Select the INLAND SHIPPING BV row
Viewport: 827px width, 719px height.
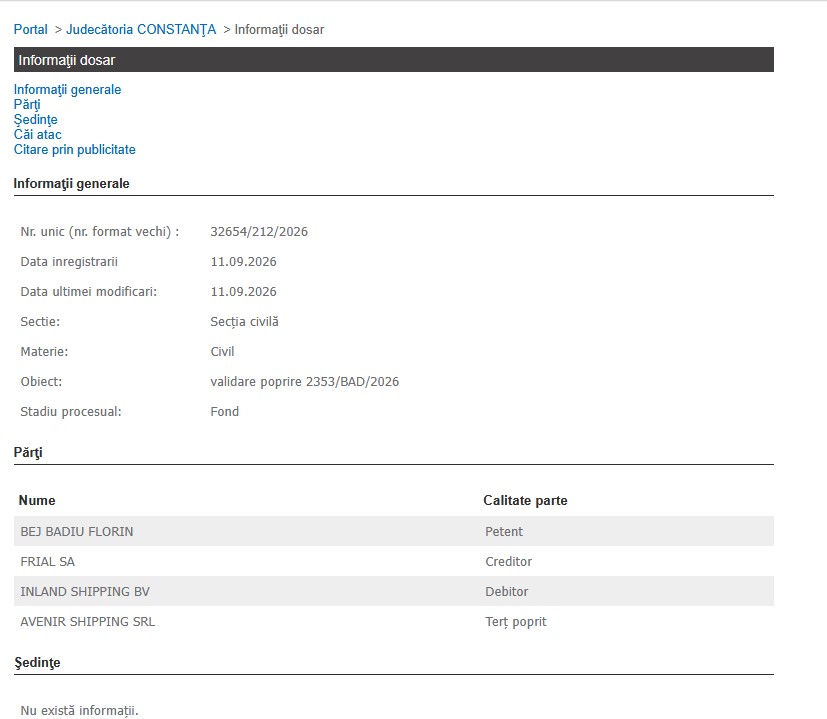coord(393,591)
